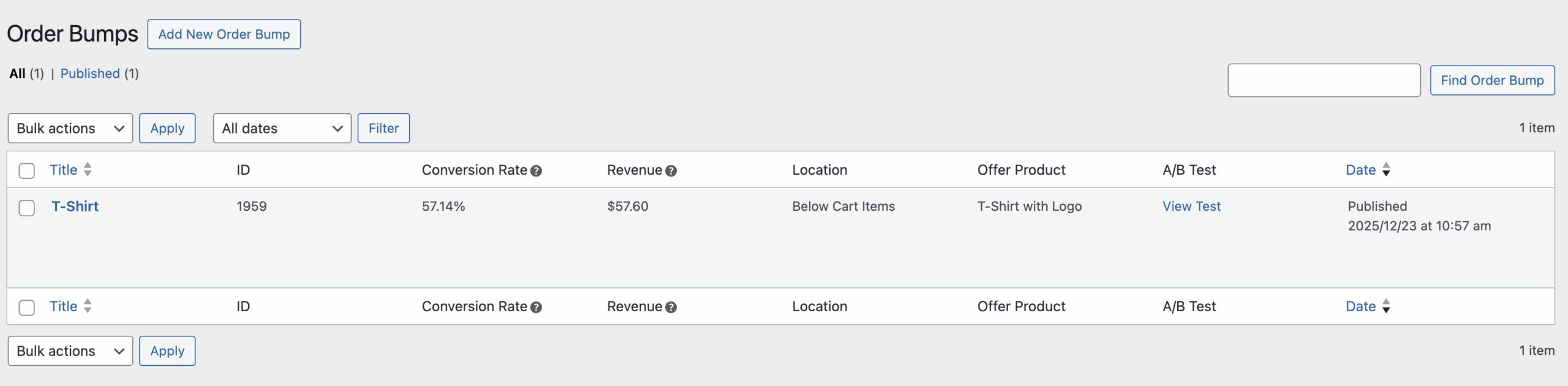Check the select-all checkbox in table header
The height and width of the screenshot is (386, 1568).
click(x=27, y=170)
